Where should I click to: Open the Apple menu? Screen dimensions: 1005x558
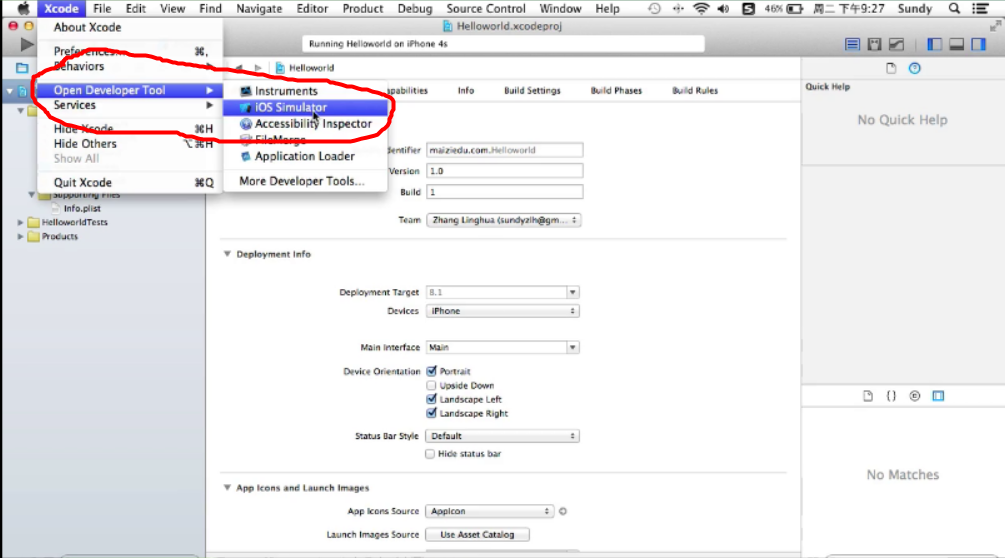[x=22, y=8]
